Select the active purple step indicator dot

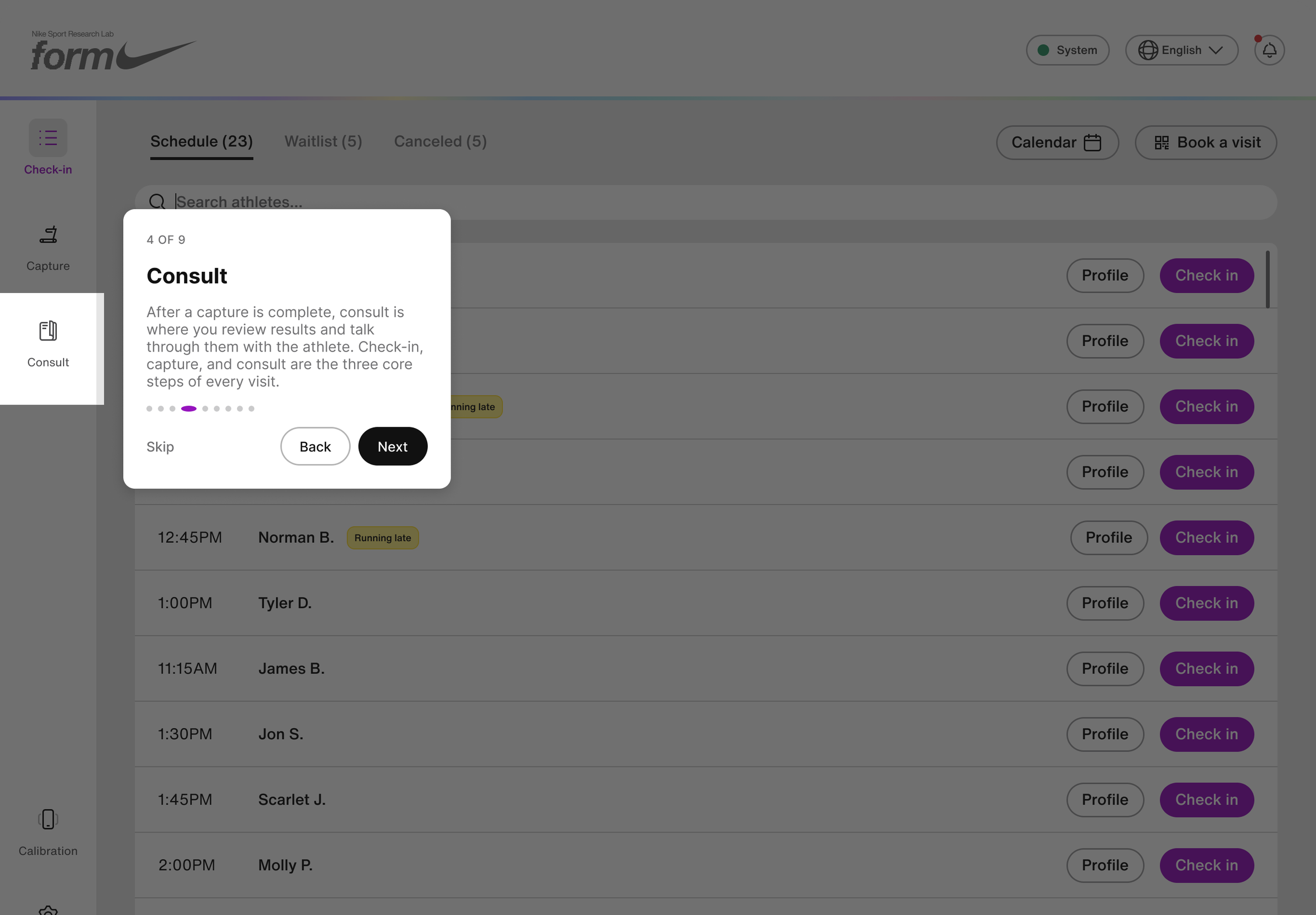coord(188,409)
